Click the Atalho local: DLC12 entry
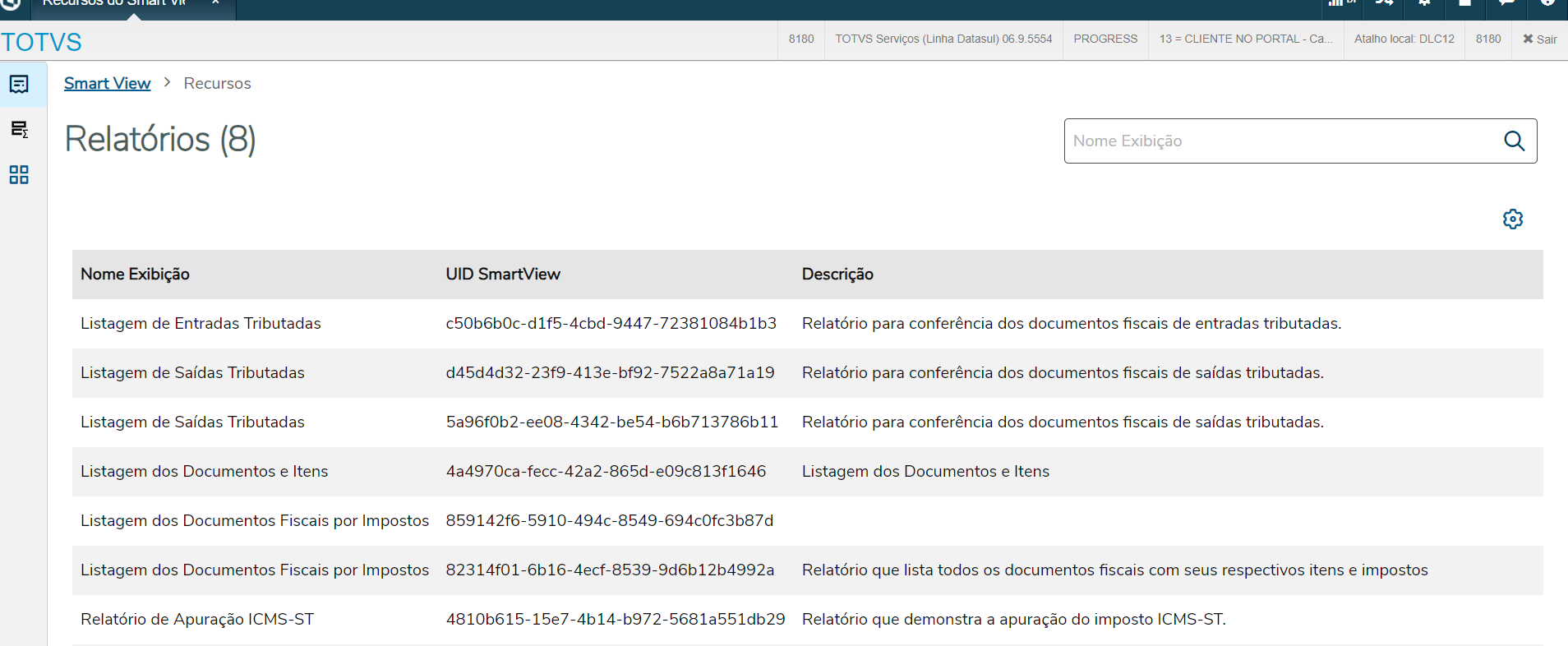Image resolution: width=1568 pixels, height=646 pixels. (x=1404, y=39)
